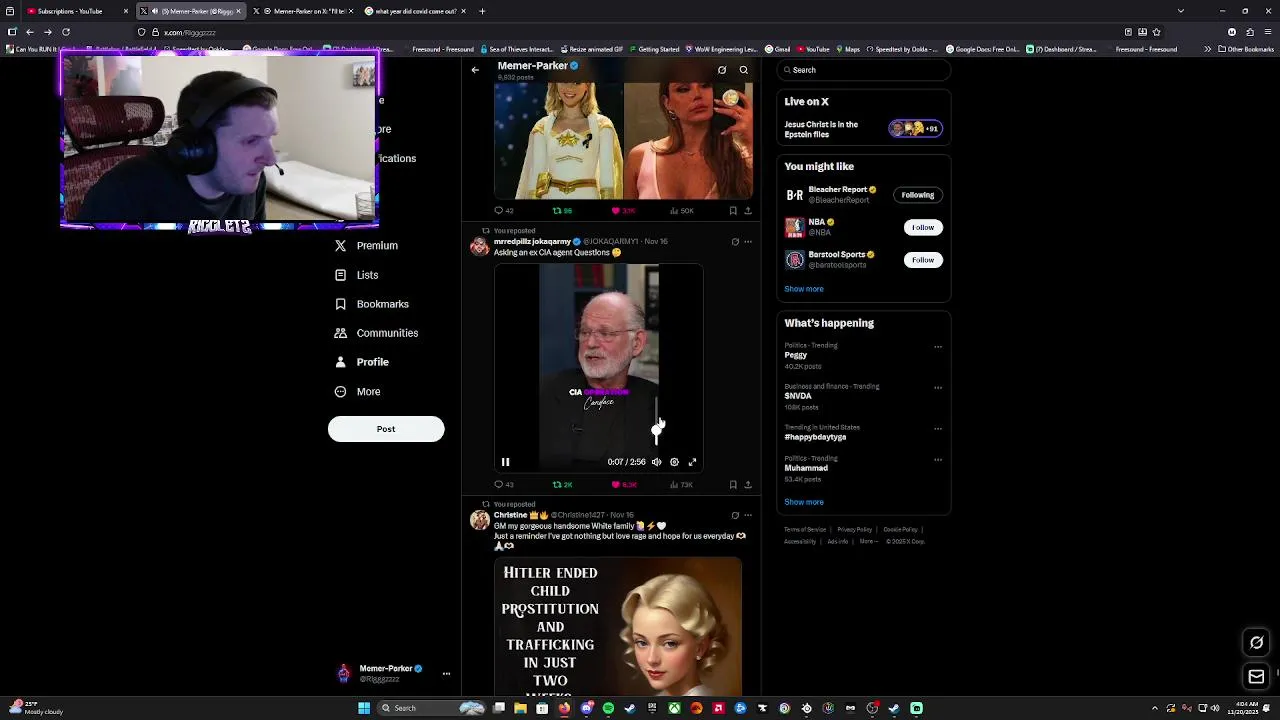Click the Grok icon in profile header
1280x720 pixels.
(x=722, y=70)
